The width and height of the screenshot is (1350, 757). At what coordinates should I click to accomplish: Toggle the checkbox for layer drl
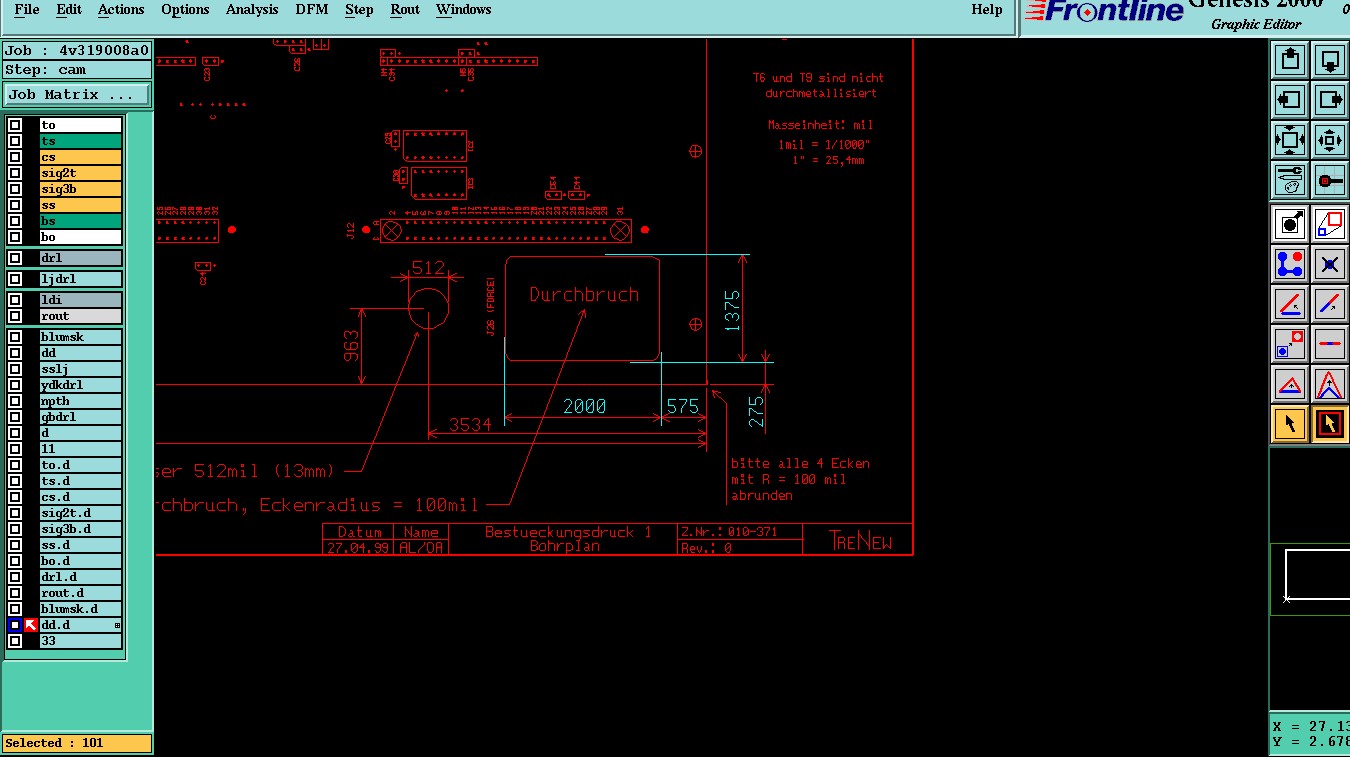pos(15,258)
